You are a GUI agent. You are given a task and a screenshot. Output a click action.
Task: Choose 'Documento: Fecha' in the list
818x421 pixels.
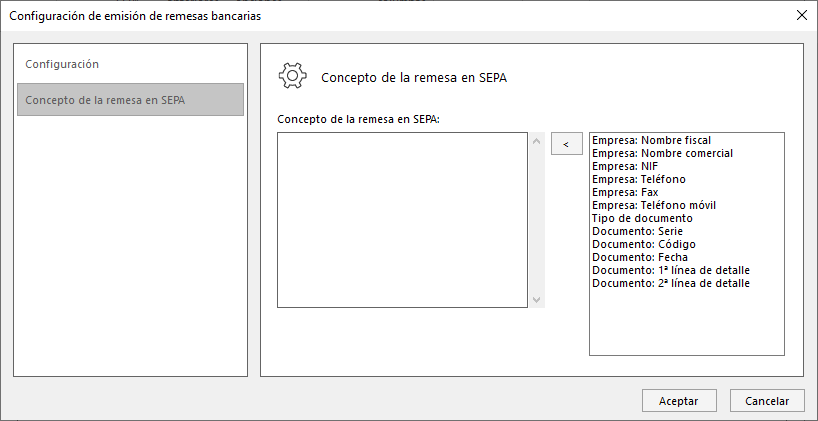(x=640, y=257)
